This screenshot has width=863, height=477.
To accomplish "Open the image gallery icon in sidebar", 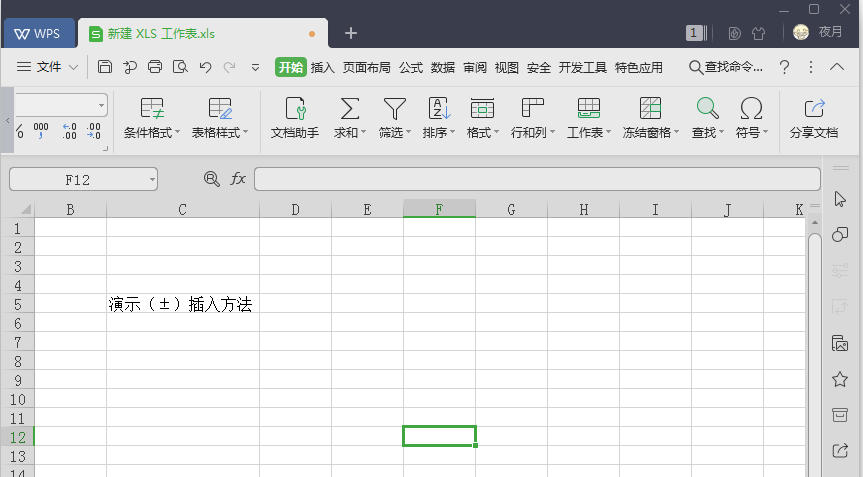I will point(840,343).
